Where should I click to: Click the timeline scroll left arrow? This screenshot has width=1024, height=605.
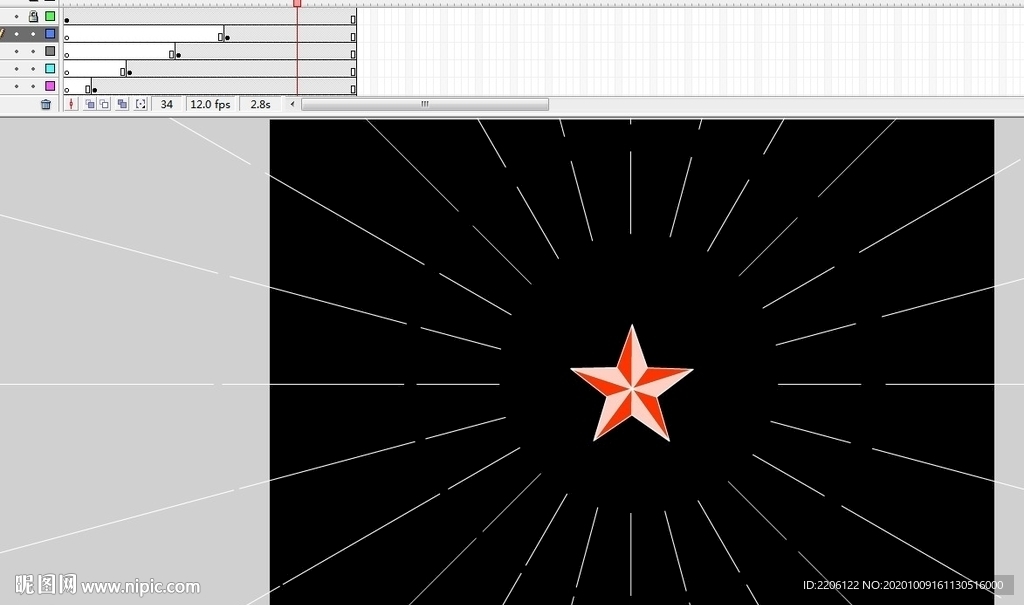(x=293, y=104)
